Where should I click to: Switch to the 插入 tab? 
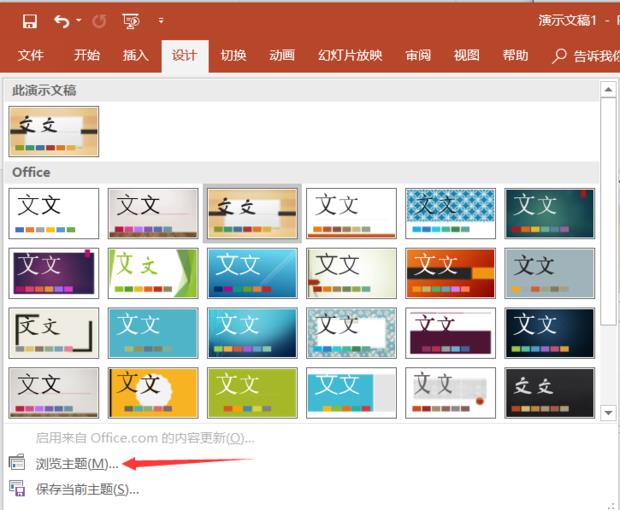click(x=136, y=55)
